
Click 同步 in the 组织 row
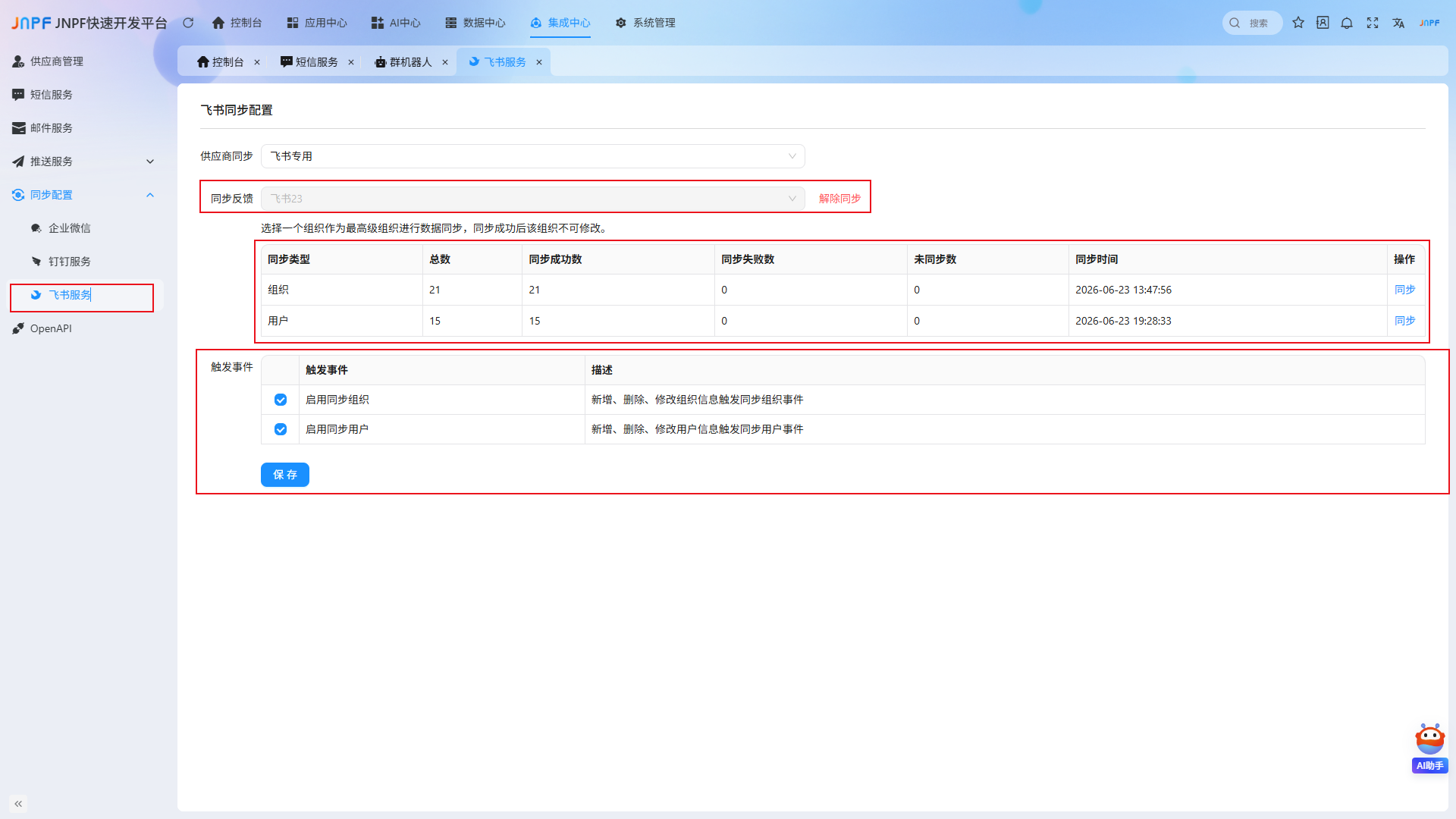[x=1404, y=290]
